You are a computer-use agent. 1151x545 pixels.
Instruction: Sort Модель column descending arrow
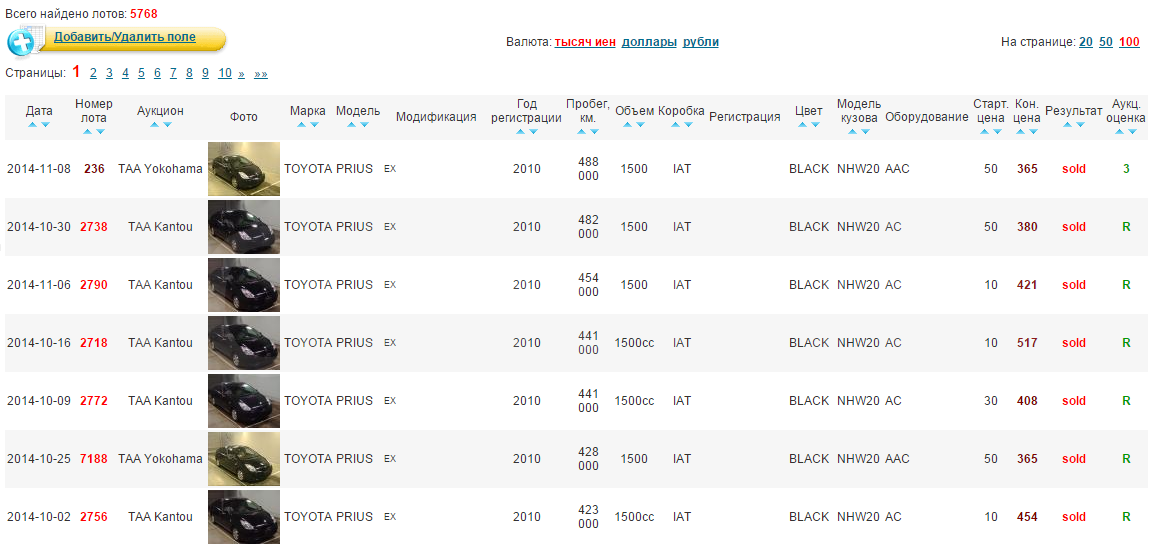(365, 125)
